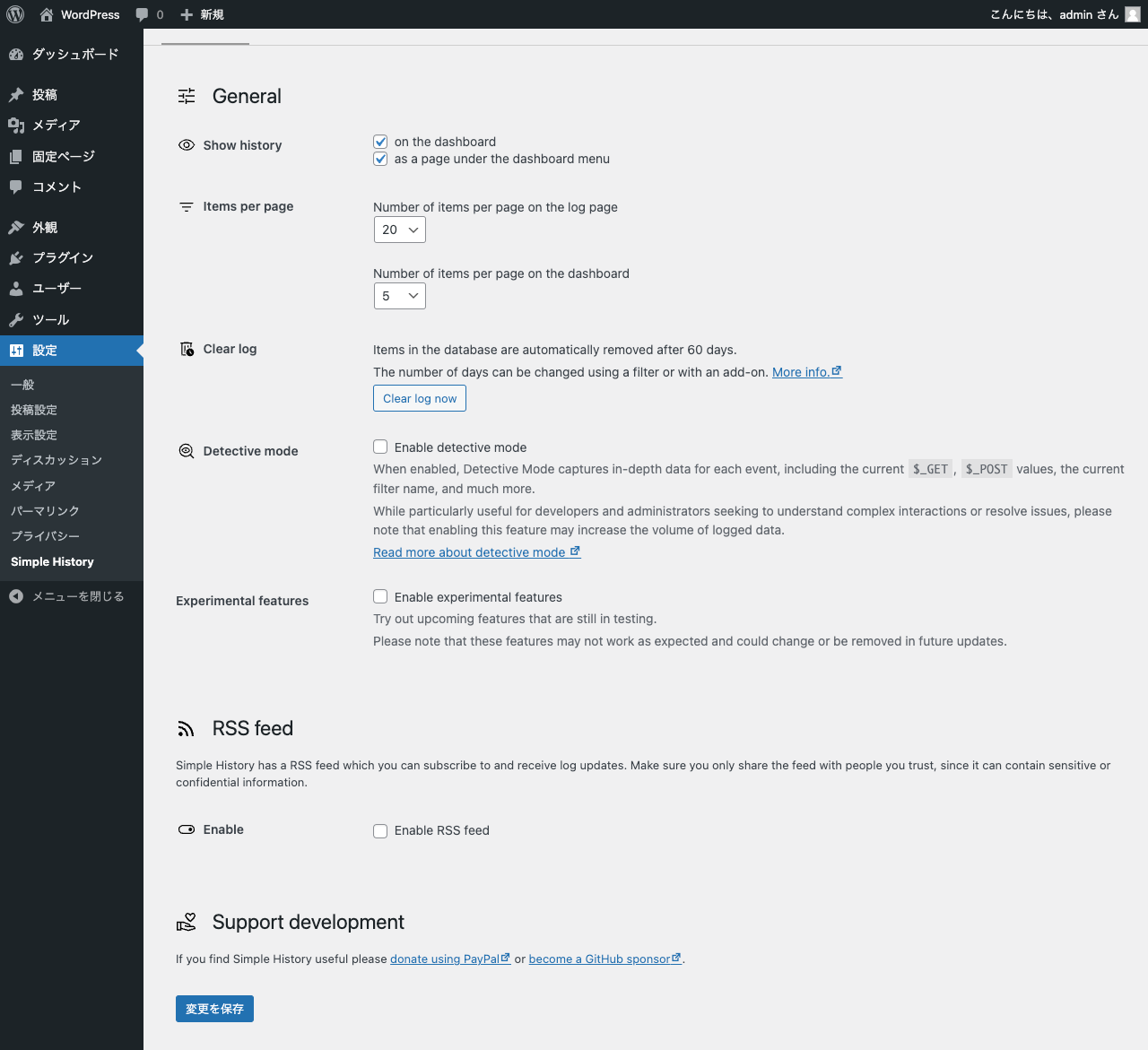This screenshot has height=1050, width=1148.
Task: Click the Detective mode magnifier icon
Action: 187,451
